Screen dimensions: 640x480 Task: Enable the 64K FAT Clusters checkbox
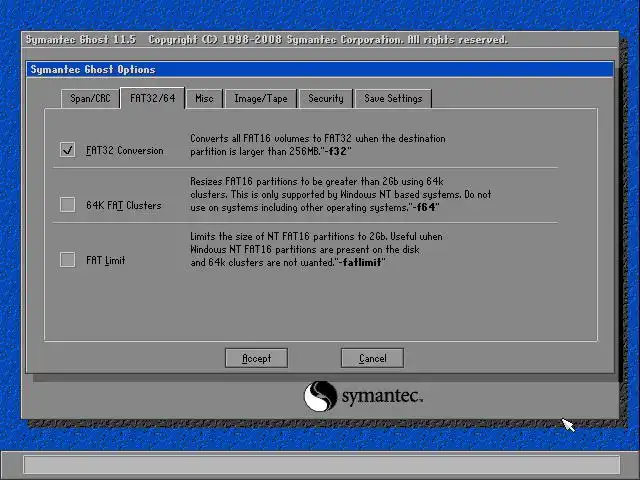67,204
